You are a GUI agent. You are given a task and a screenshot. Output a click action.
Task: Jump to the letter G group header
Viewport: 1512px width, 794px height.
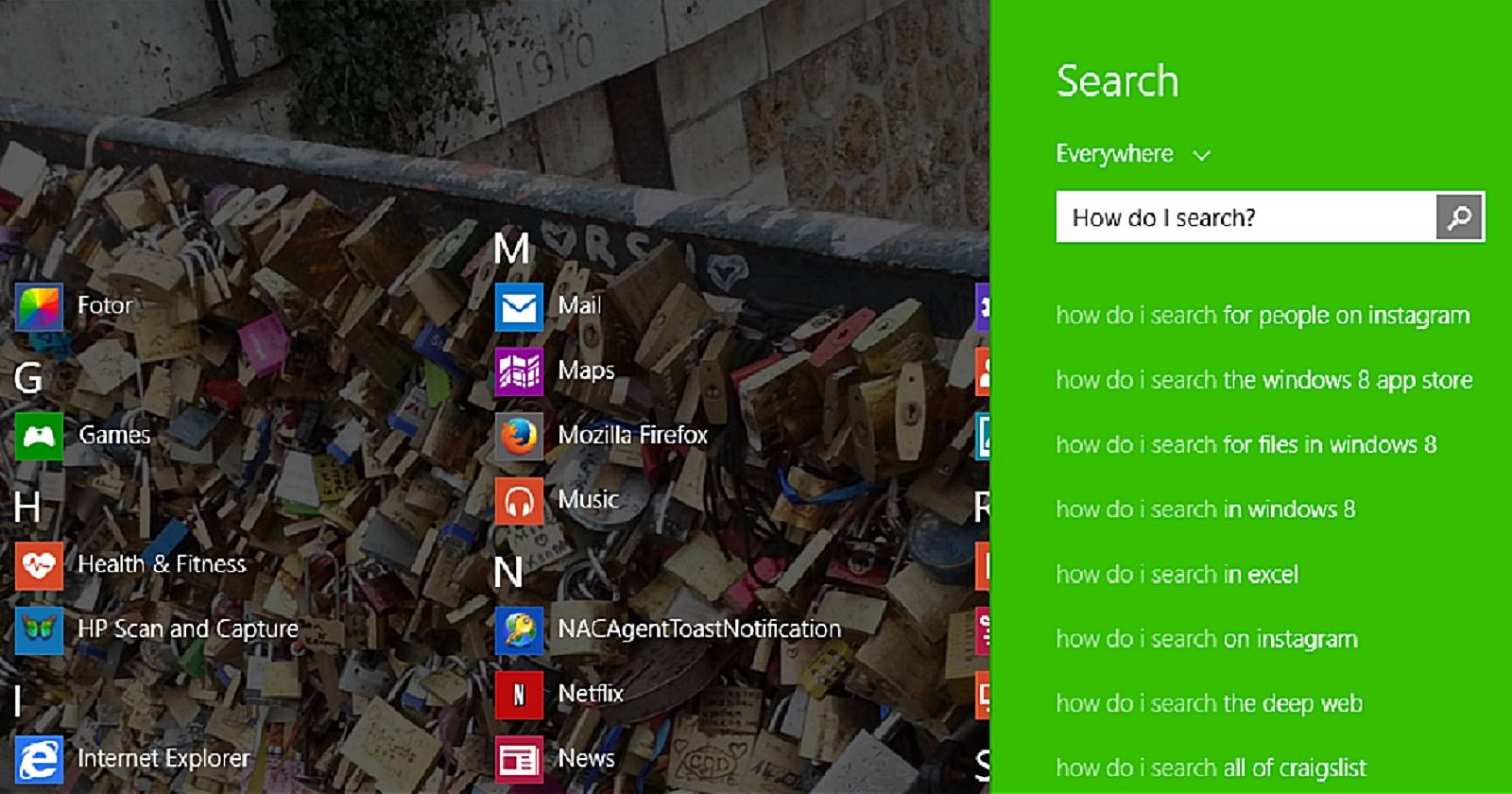(x=27, y=378)
